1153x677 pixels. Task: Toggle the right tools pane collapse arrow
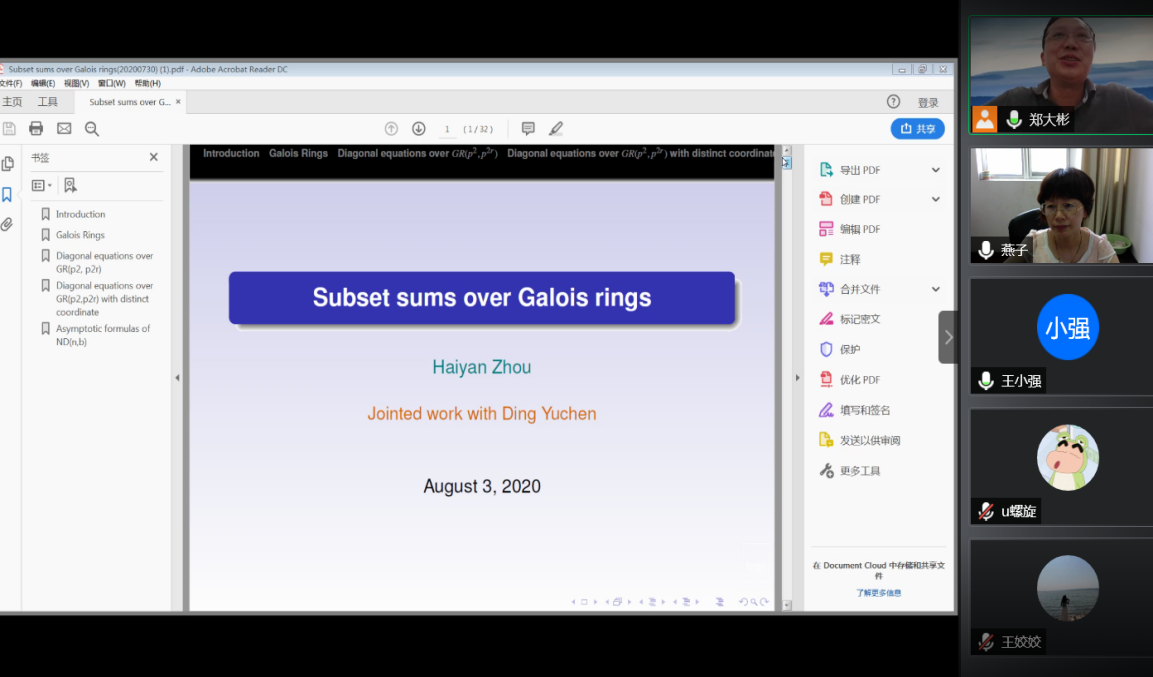click(797, 378)
